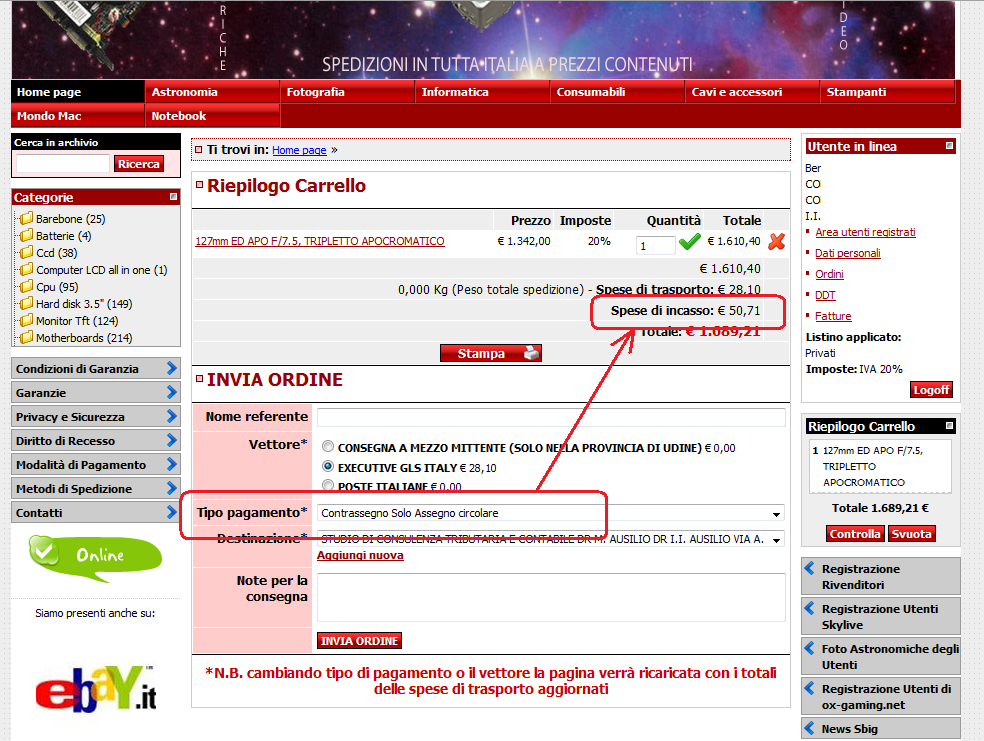Open the Consumabili menu tab

(x=617, y=92)
